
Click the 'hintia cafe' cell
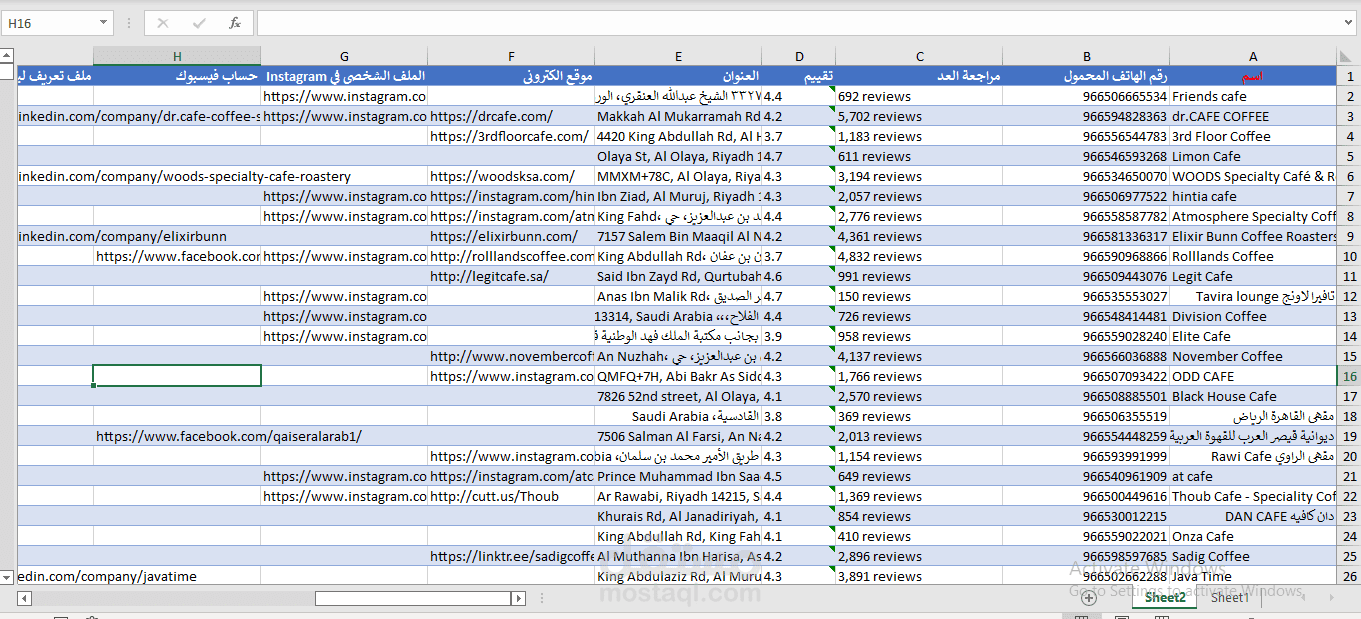1253,196
